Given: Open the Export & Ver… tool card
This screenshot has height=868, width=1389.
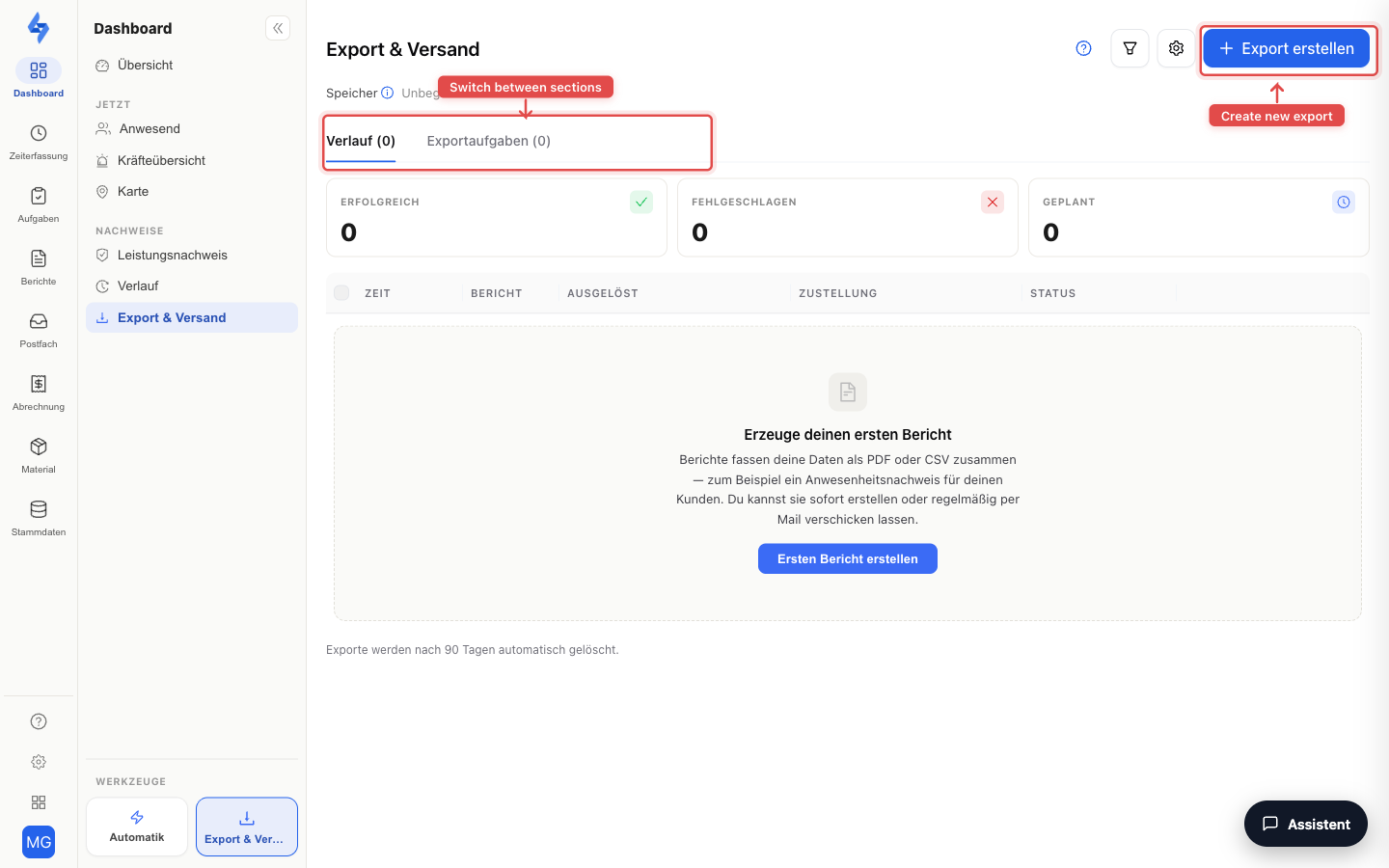Looking at the screenshot, I should (x=247, y=827).
